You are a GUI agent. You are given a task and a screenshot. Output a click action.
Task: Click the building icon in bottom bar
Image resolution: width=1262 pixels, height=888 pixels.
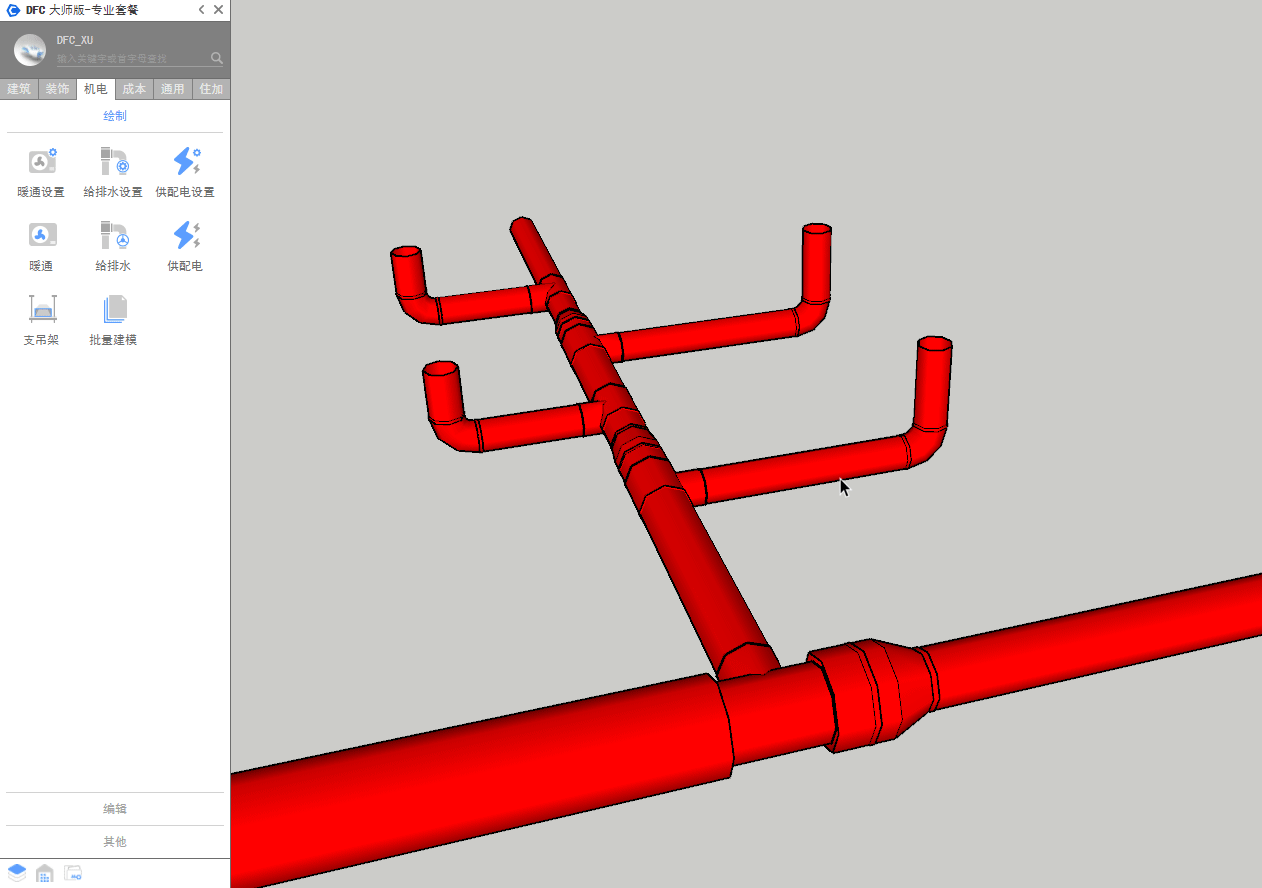click(45, 873)
